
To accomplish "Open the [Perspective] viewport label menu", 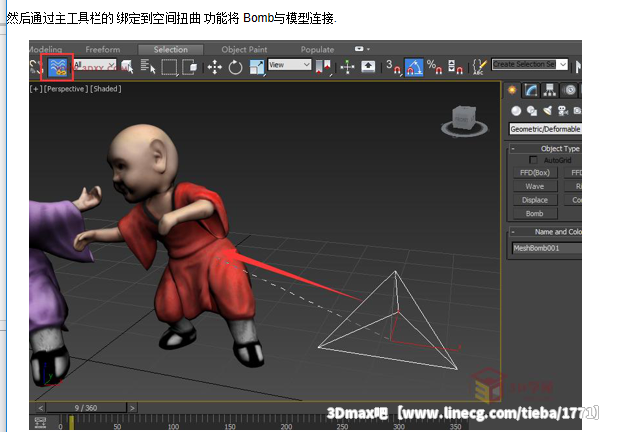I will (65, 89).
